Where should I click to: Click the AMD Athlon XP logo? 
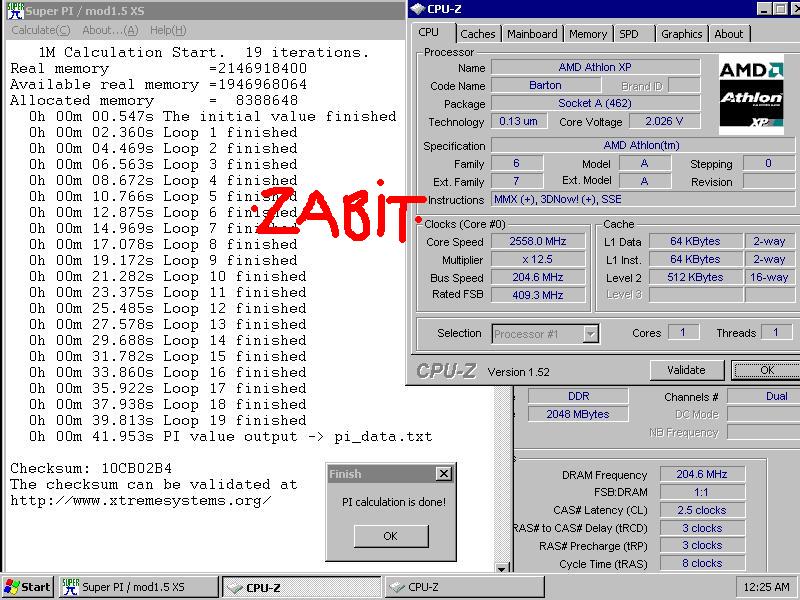pos(751,95)
